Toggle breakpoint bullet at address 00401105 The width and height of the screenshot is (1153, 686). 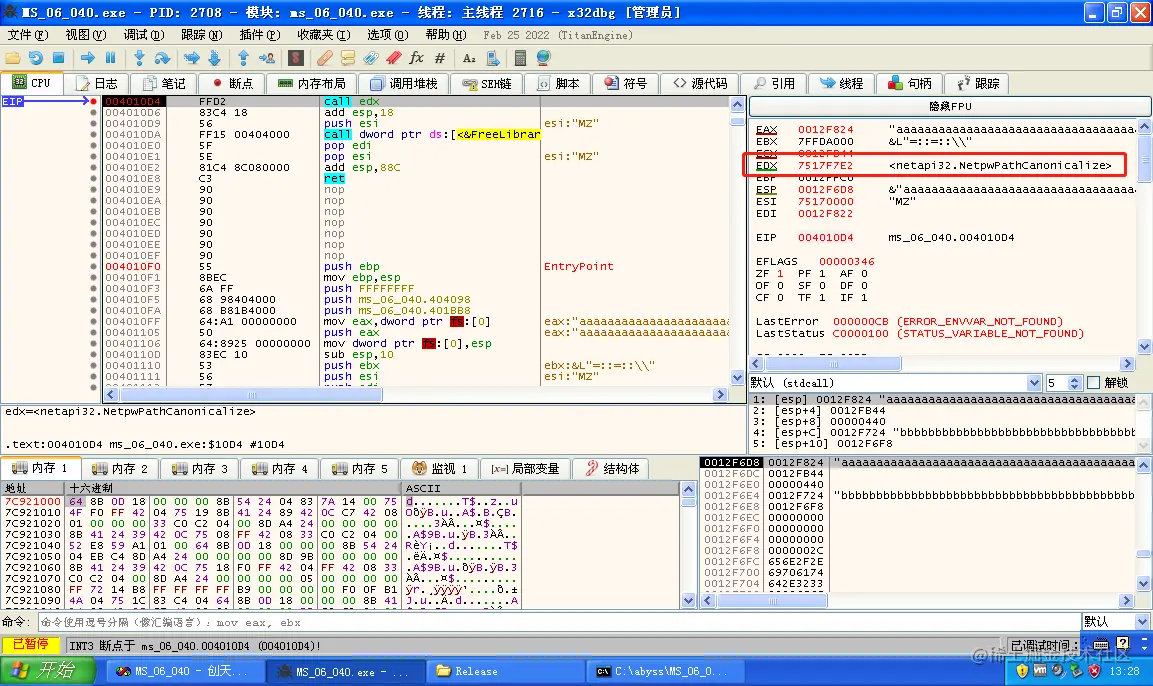[x=93, y=332]
